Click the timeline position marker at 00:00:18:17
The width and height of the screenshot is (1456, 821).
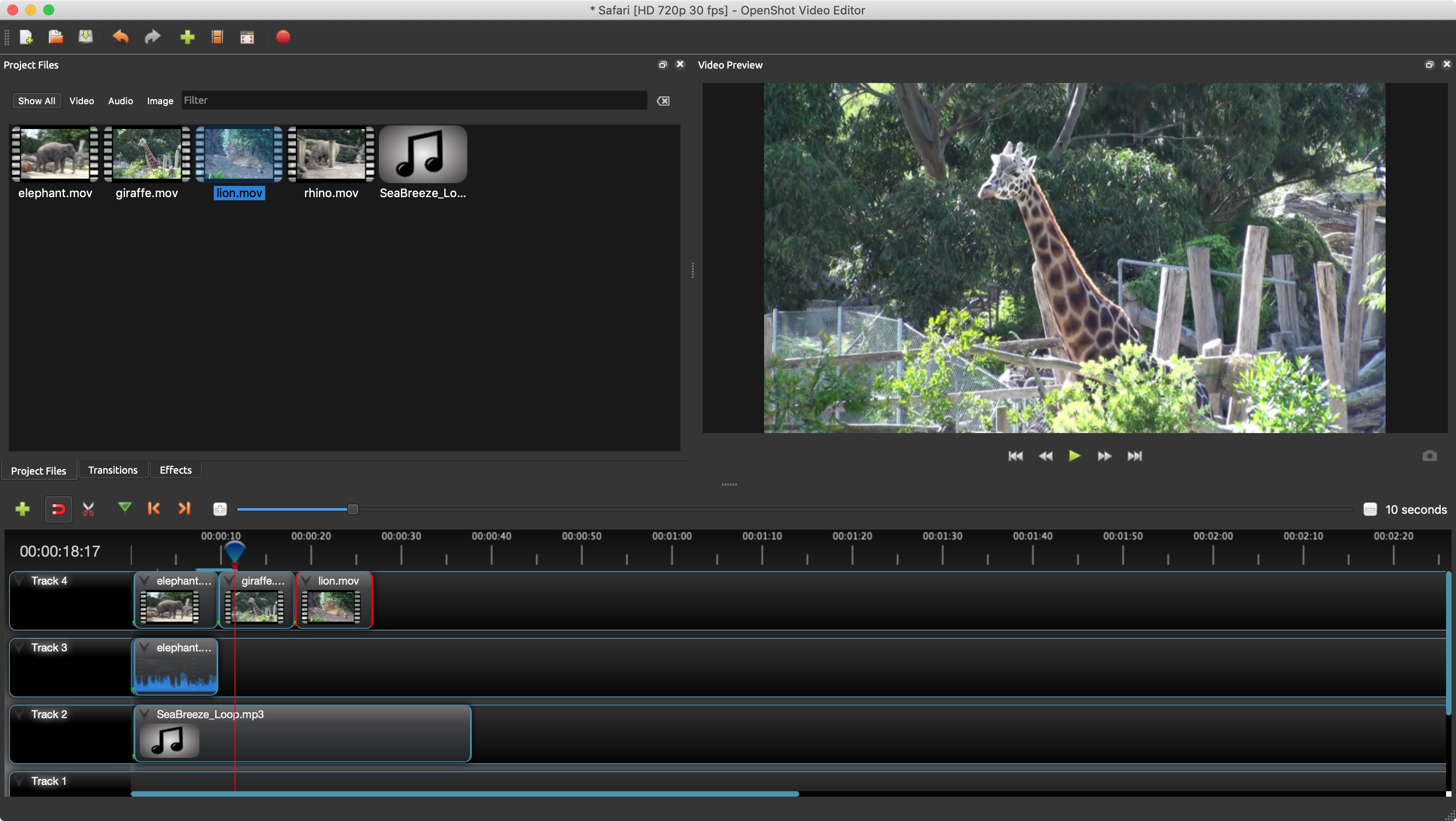click(233, 551)
